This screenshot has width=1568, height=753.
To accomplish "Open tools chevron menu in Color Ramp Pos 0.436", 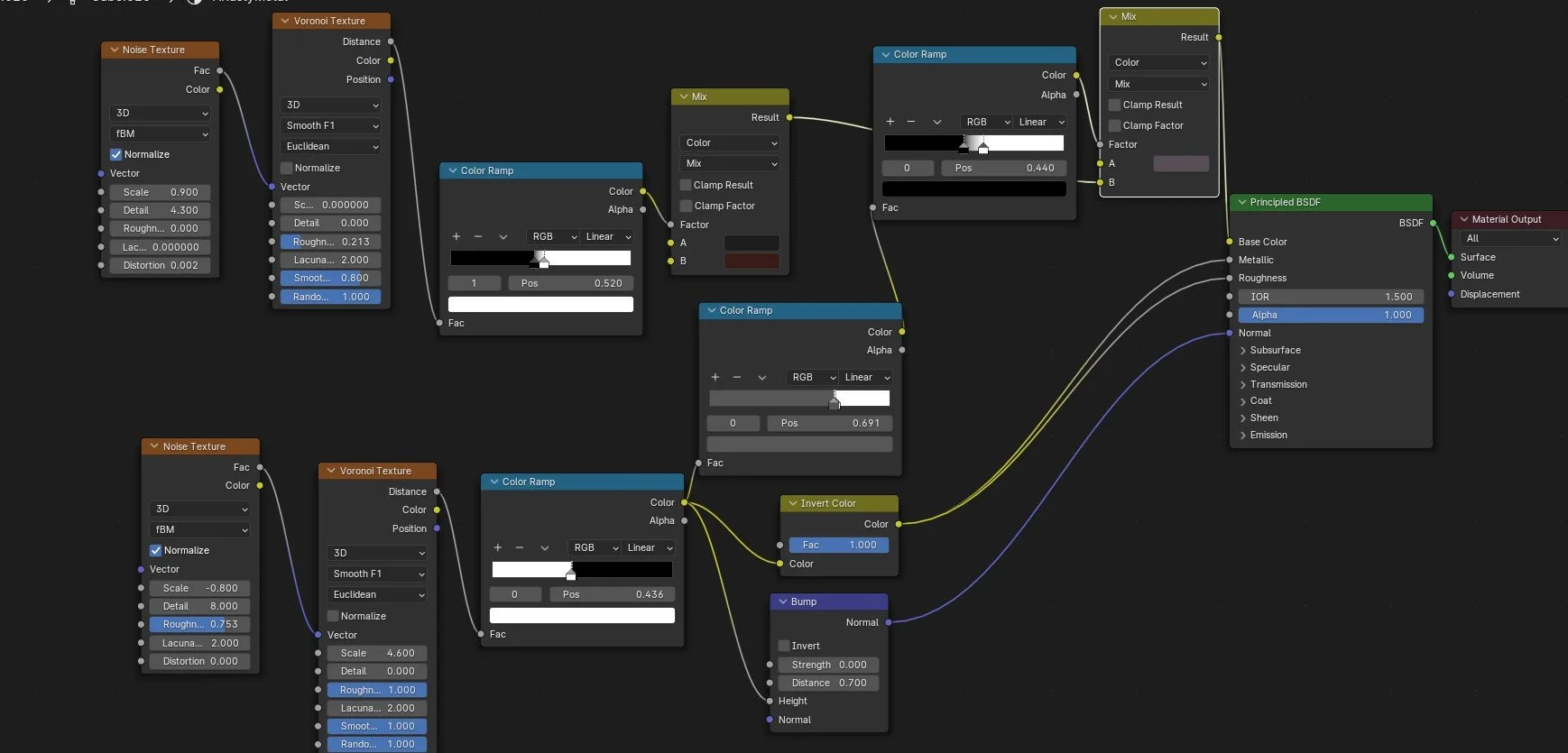I will tap(545, 547).
